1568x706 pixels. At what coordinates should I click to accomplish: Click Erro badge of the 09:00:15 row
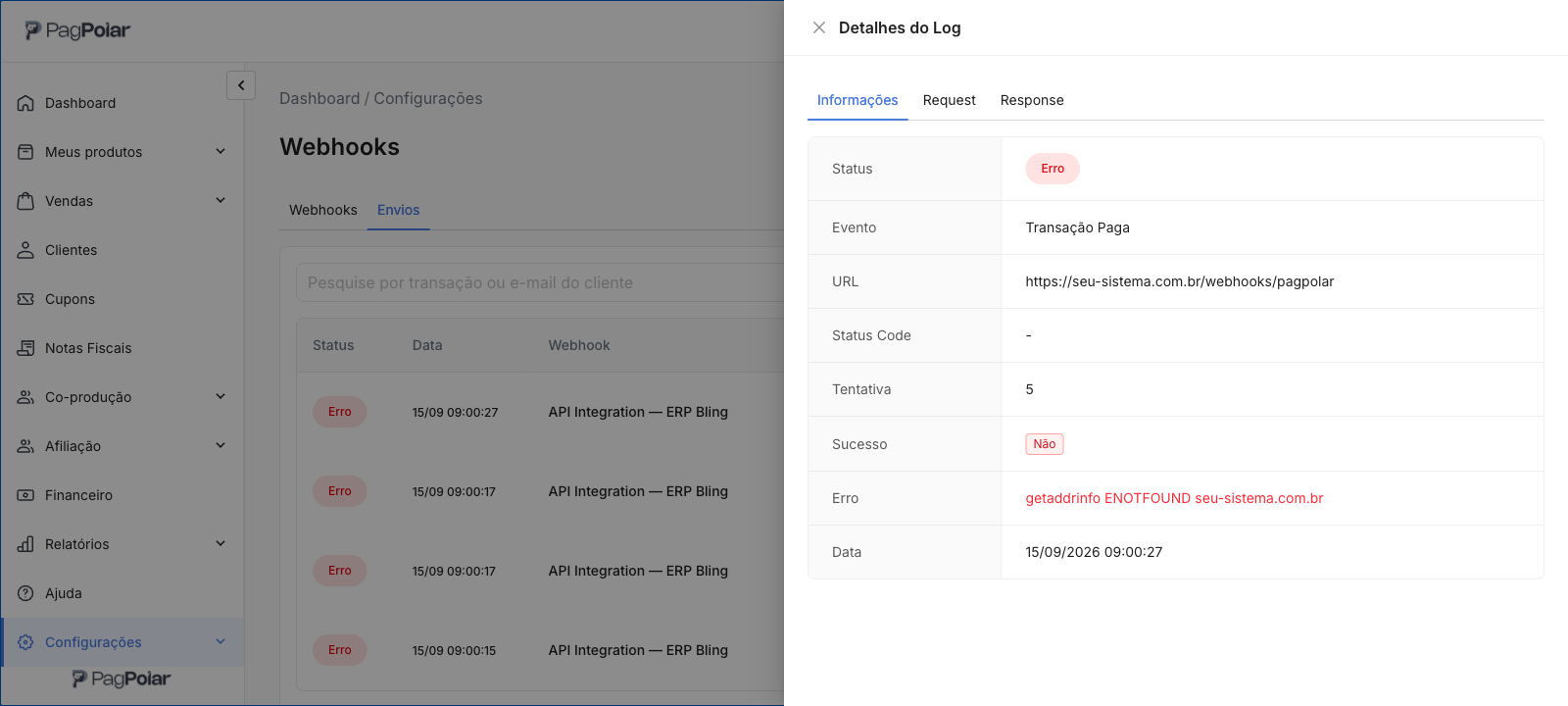pyautogui.click(x=340, y=650)
